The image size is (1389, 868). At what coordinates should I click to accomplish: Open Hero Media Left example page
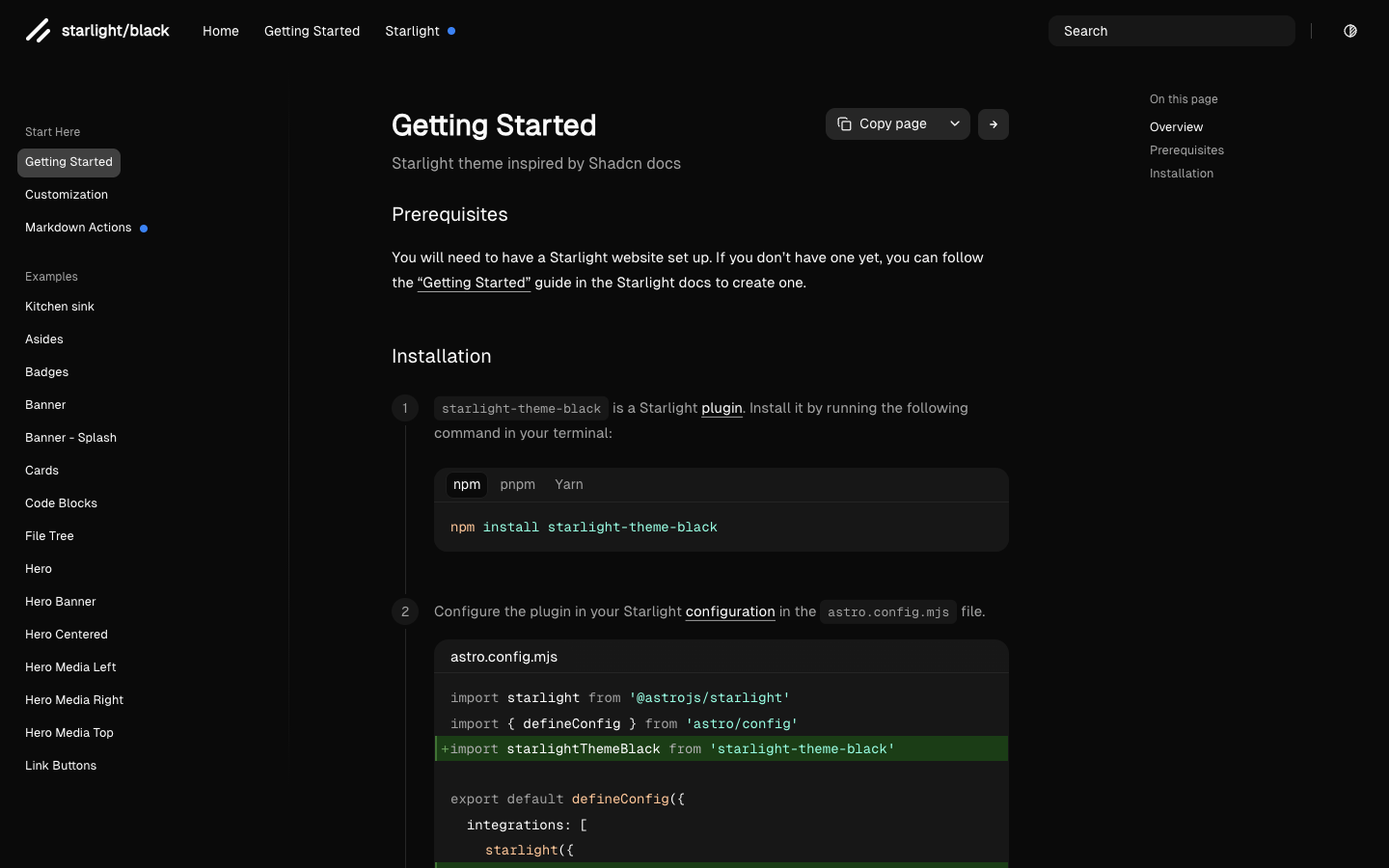pyautogui.click(x=70, y=667)
